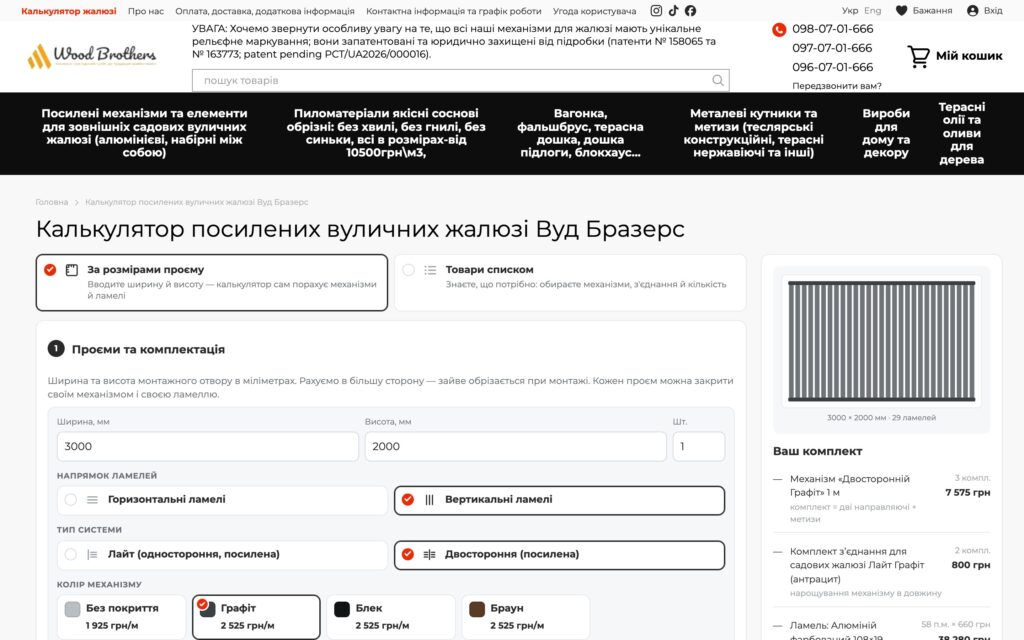Click the blinds preview image
The height and width of the screenshot is (640, 1024).
[x=881, y=341]
